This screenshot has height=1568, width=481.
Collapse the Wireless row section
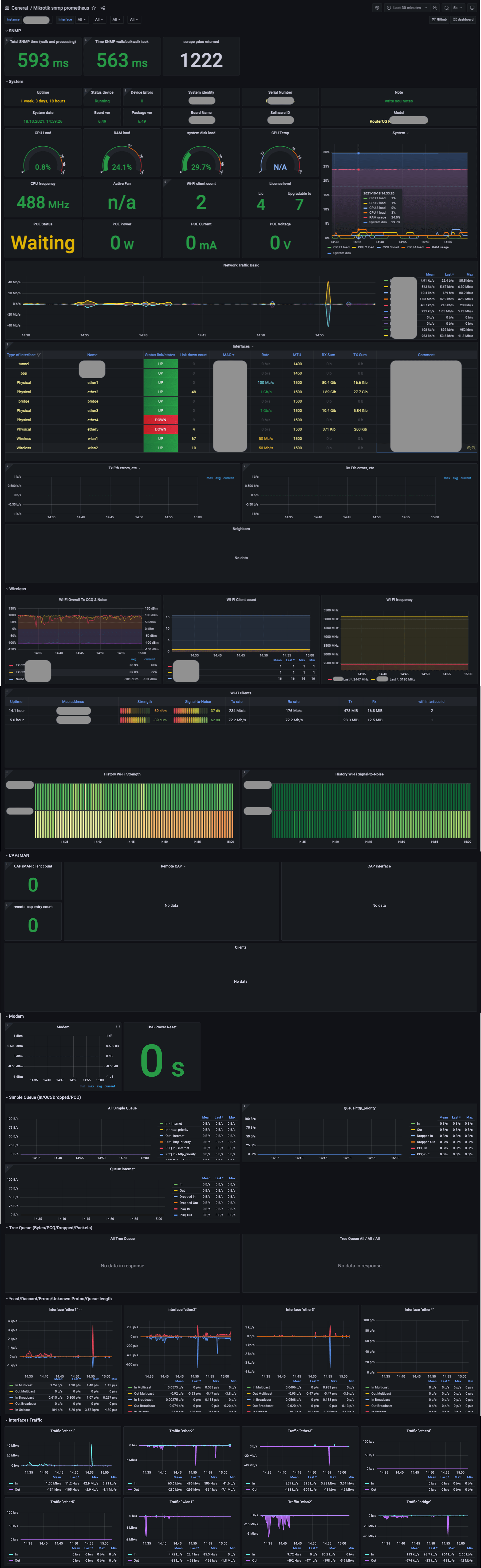click(x=17, y=589)
